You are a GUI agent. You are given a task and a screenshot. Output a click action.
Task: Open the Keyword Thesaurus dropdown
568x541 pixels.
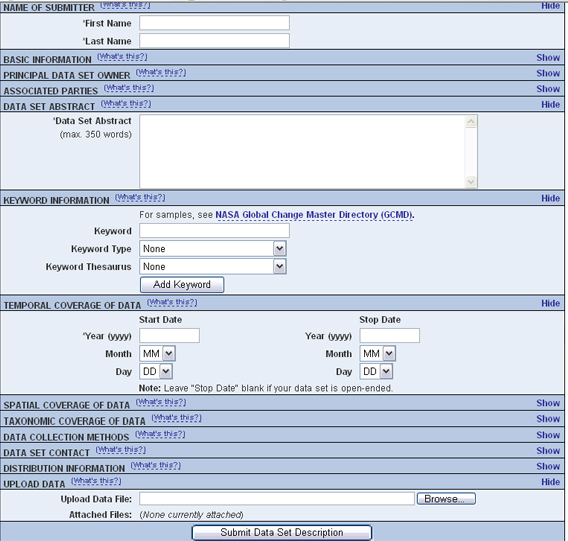(213, 266)
